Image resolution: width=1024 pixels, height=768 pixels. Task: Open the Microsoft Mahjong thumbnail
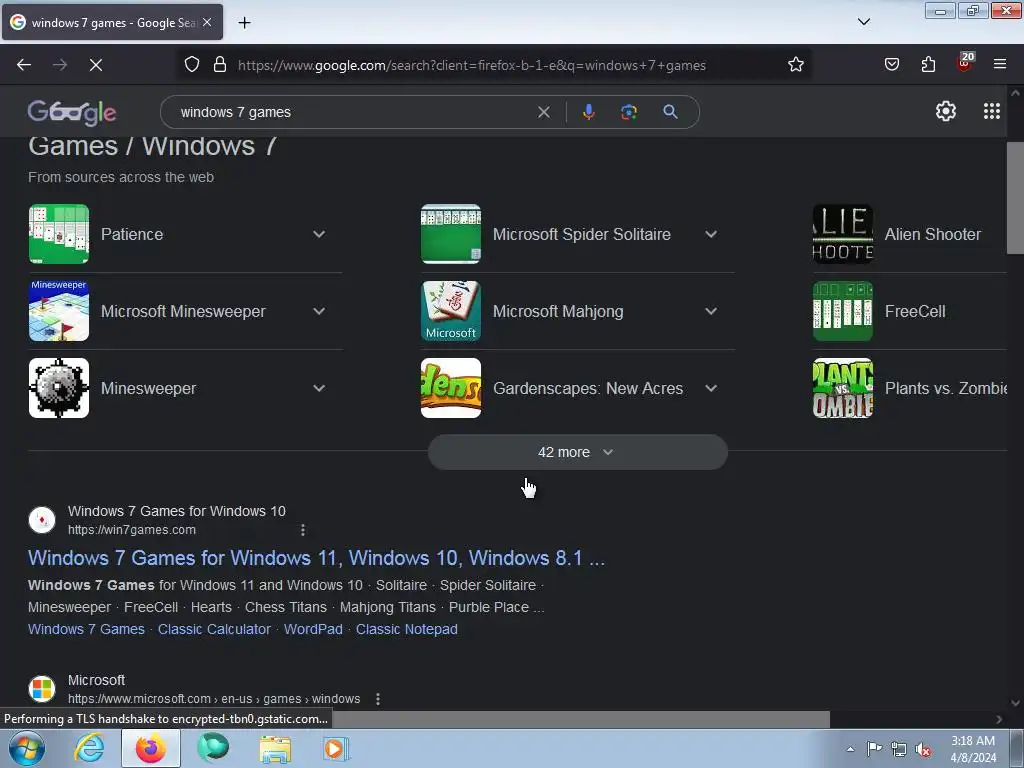tap(451, 311)
